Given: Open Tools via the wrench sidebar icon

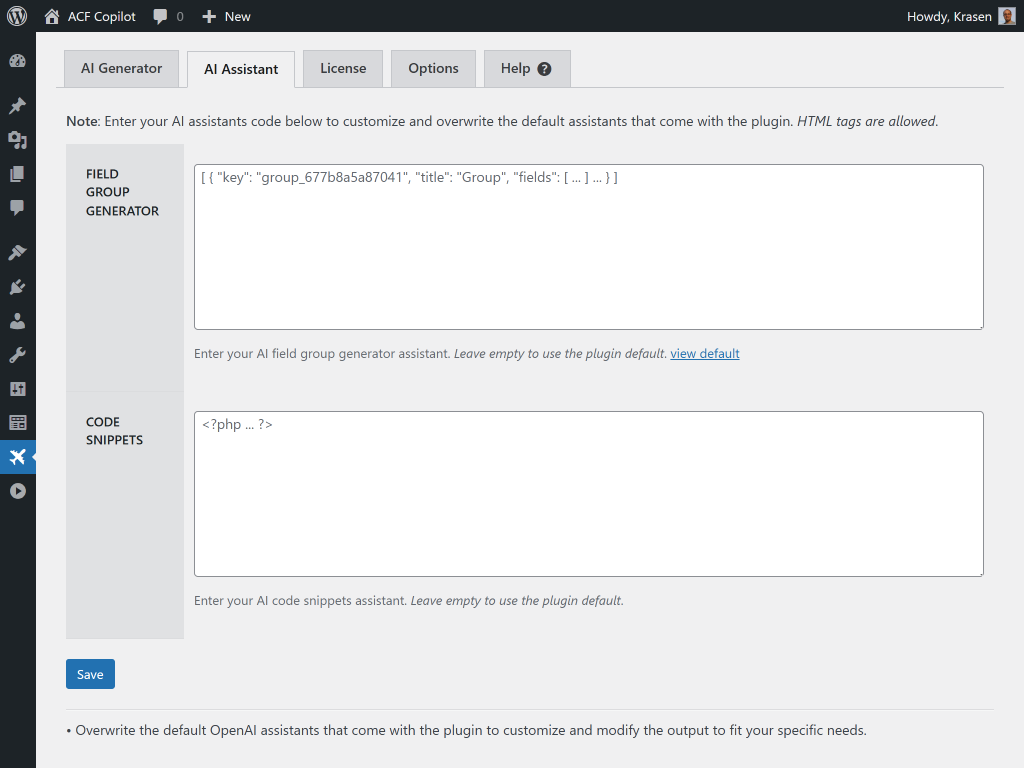Looking at the screenshot, I should [x=18, y=355].
